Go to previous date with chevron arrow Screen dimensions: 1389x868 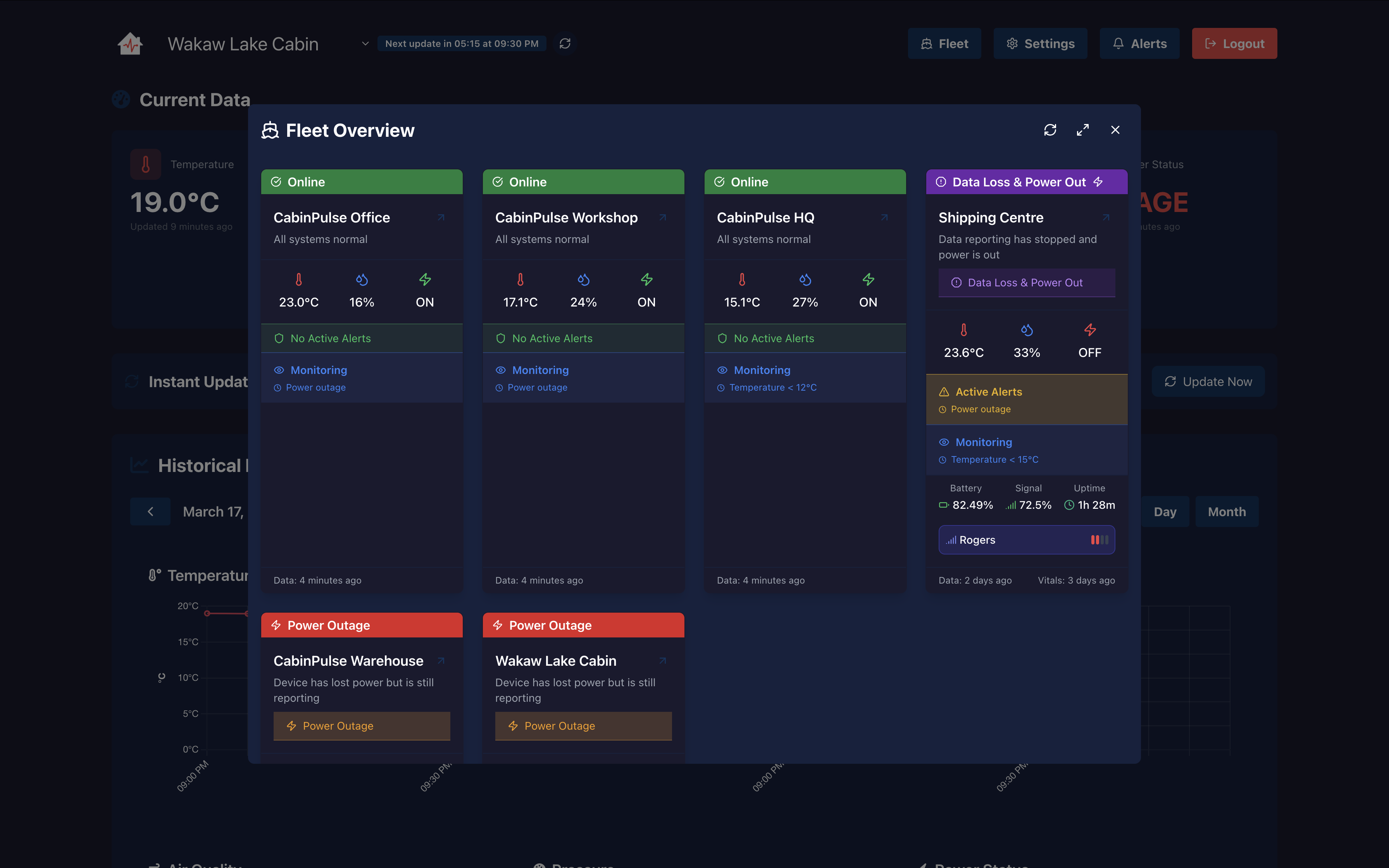coord(150,511)
